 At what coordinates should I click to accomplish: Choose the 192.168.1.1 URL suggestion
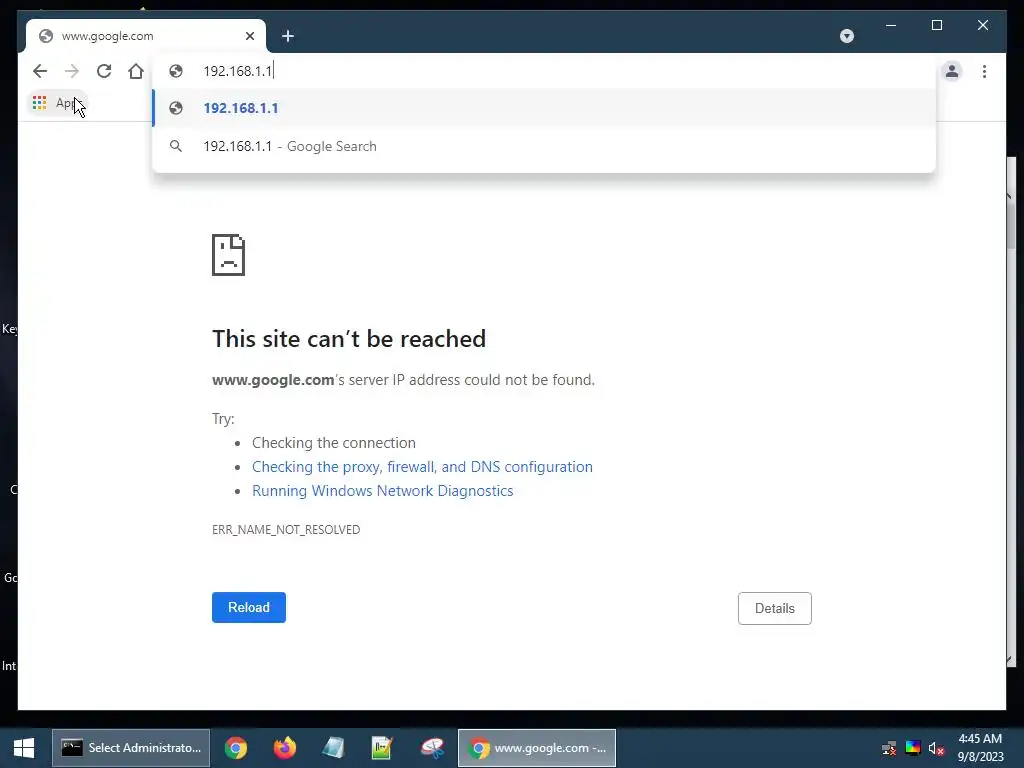[x=544, y=108]
